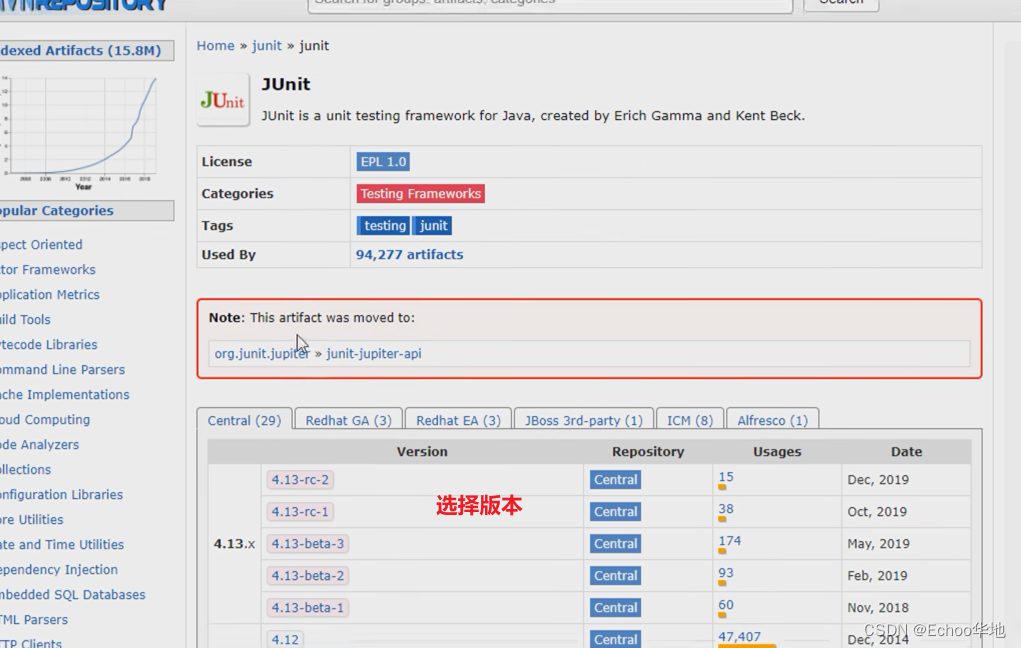
Task: Open version 4.13-beta-2
Action: tap(307, 575)
